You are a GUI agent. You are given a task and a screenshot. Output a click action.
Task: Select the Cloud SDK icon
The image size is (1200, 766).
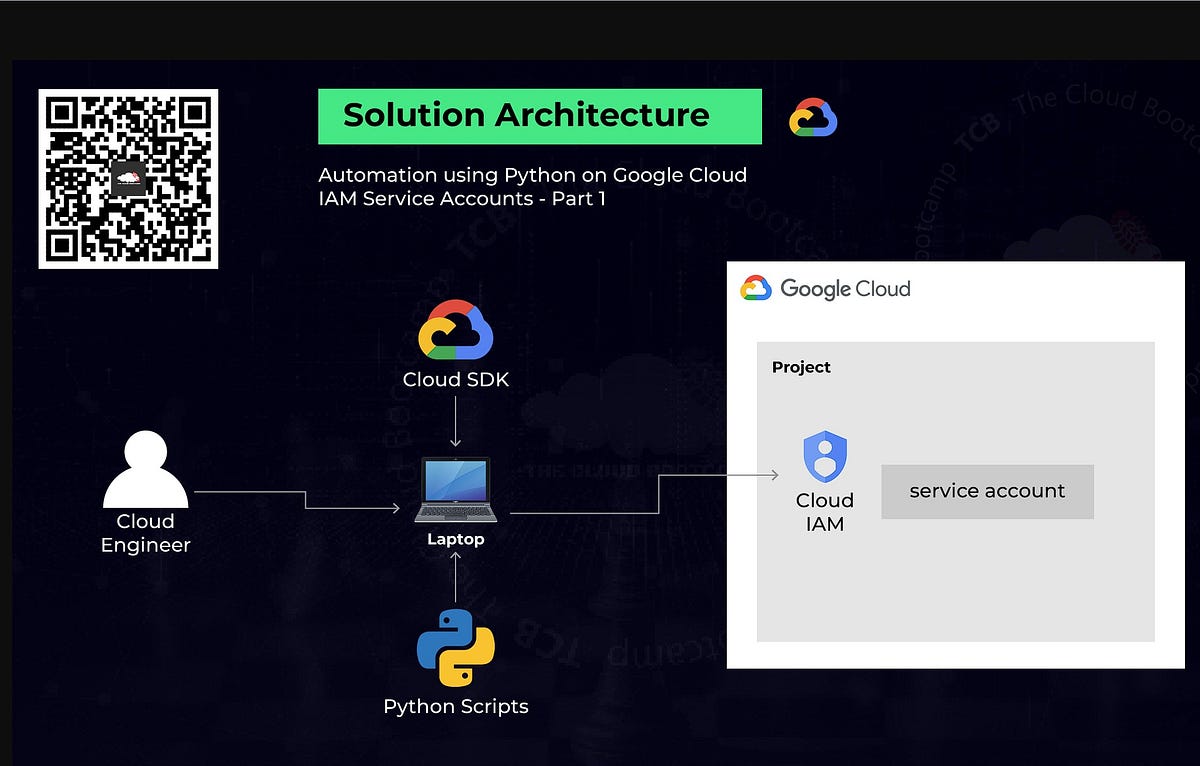(456, 329)
